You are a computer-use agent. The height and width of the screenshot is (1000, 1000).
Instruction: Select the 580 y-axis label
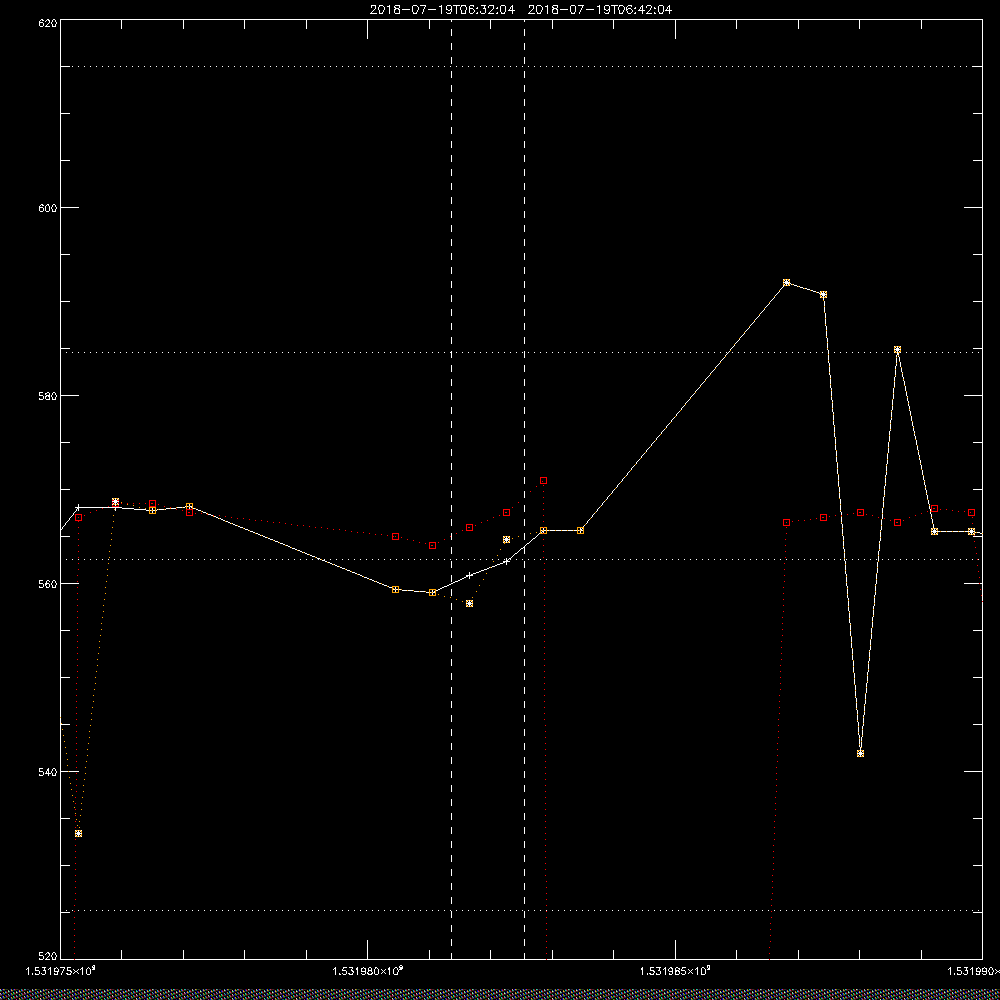(48, 395)
